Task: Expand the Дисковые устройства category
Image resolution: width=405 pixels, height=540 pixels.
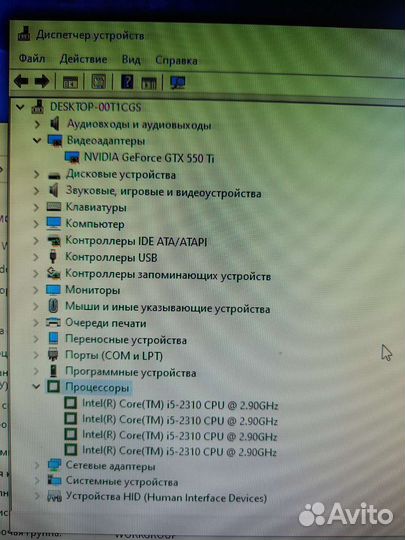Action: pos(36,174)
